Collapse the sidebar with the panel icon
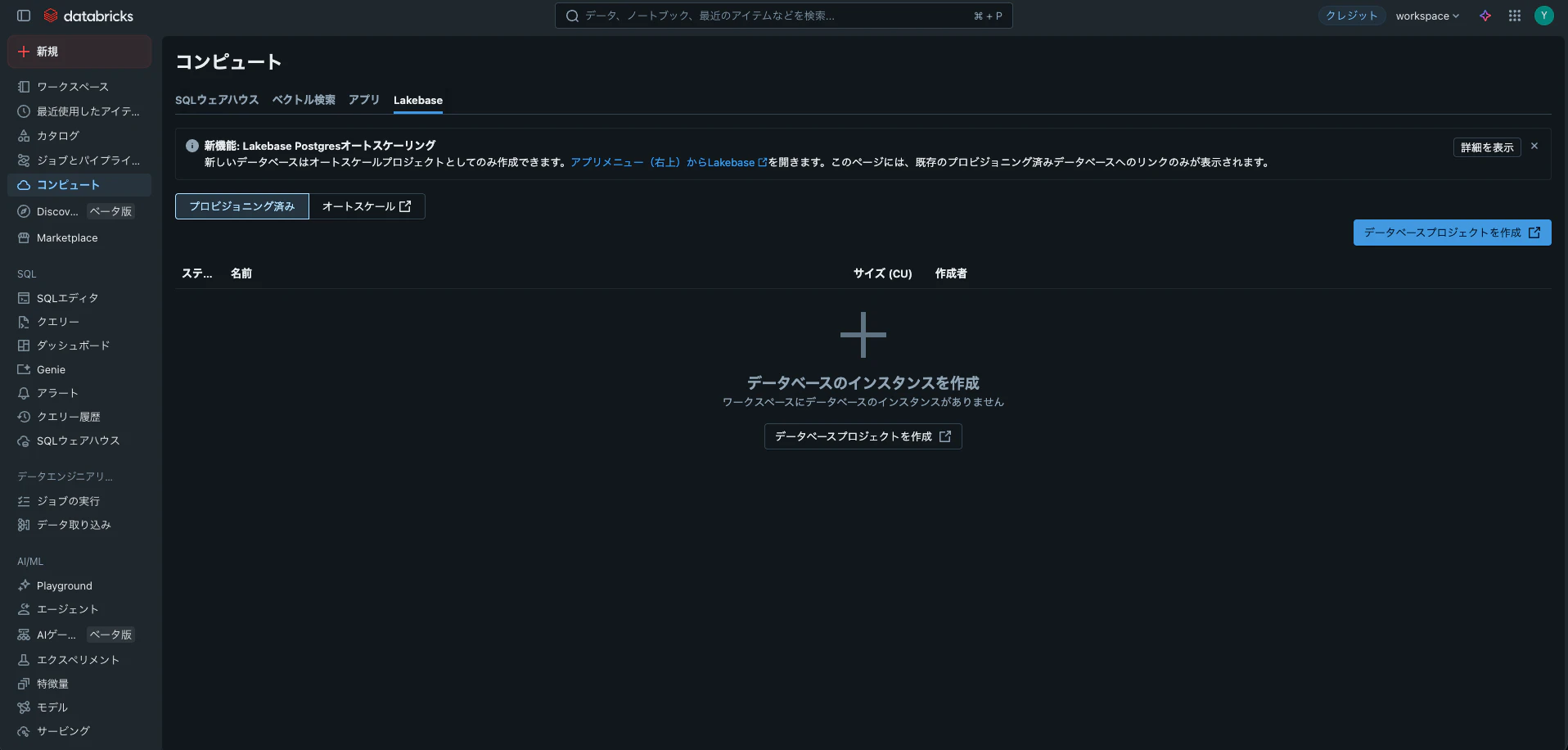1568x750 pixels. pos(24,16)
